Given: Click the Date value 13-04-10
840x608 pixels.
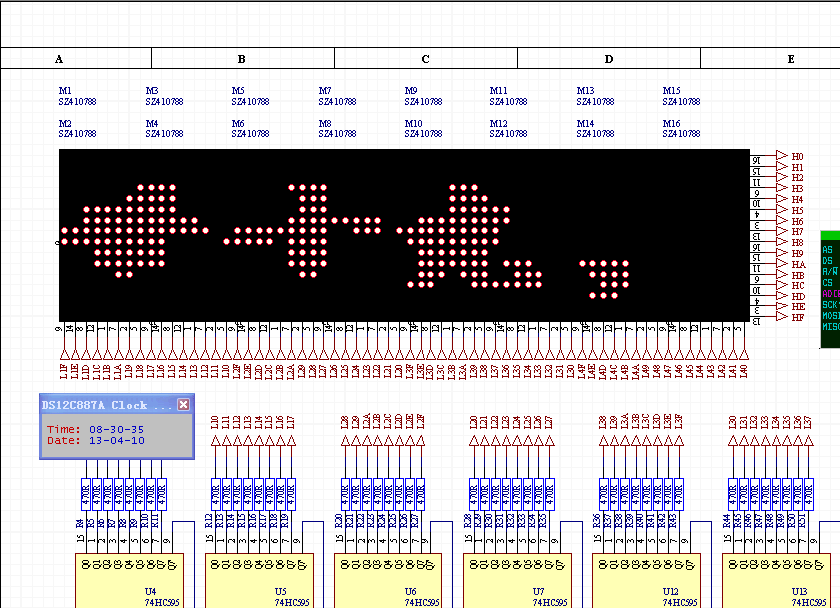Looking at the screenshot, I should (116, 441).
